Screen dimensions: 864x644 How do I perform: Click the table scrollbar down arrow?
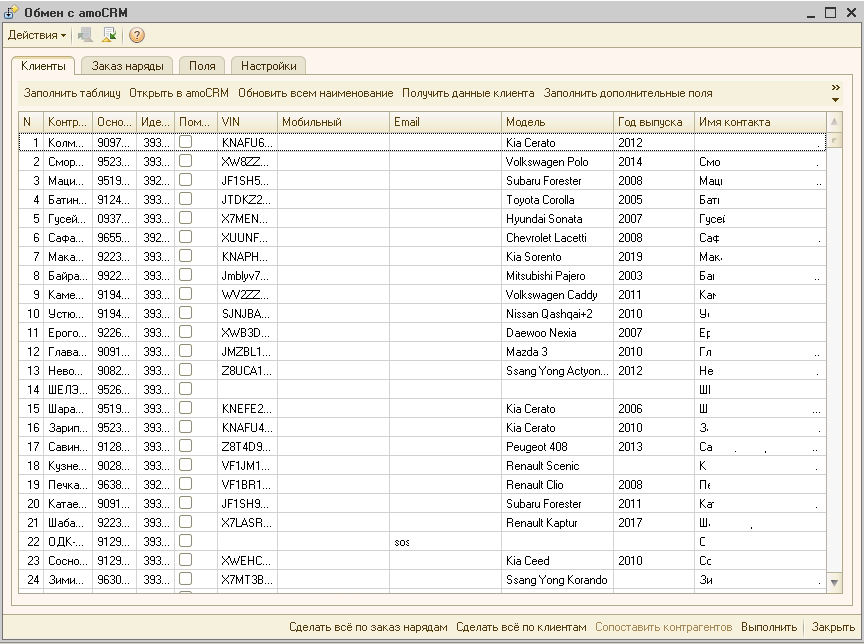pyautogui.click(x=834, y=582)
